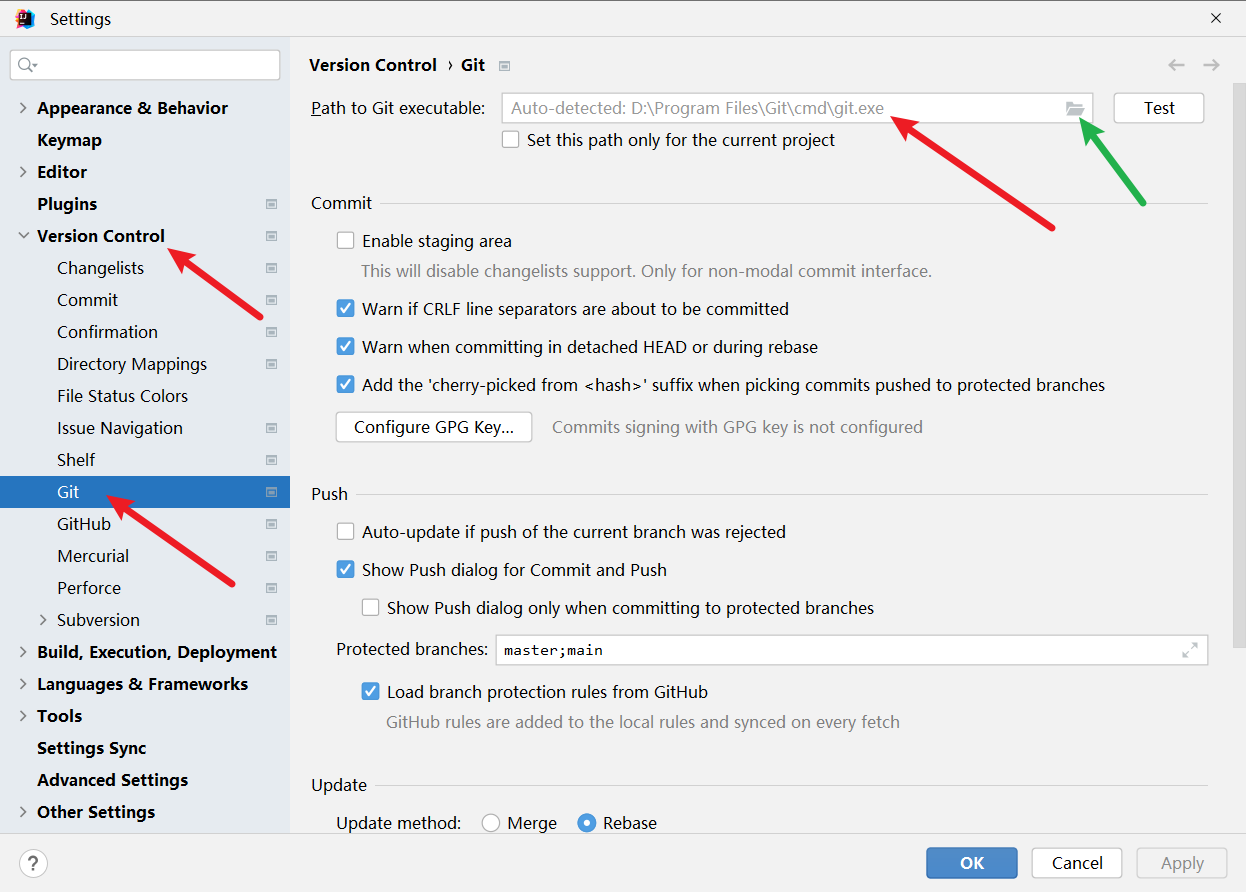Toggle 'cherry-picked from' suffix checkbox
The image size is (1246, 892).
click(345, 385)
